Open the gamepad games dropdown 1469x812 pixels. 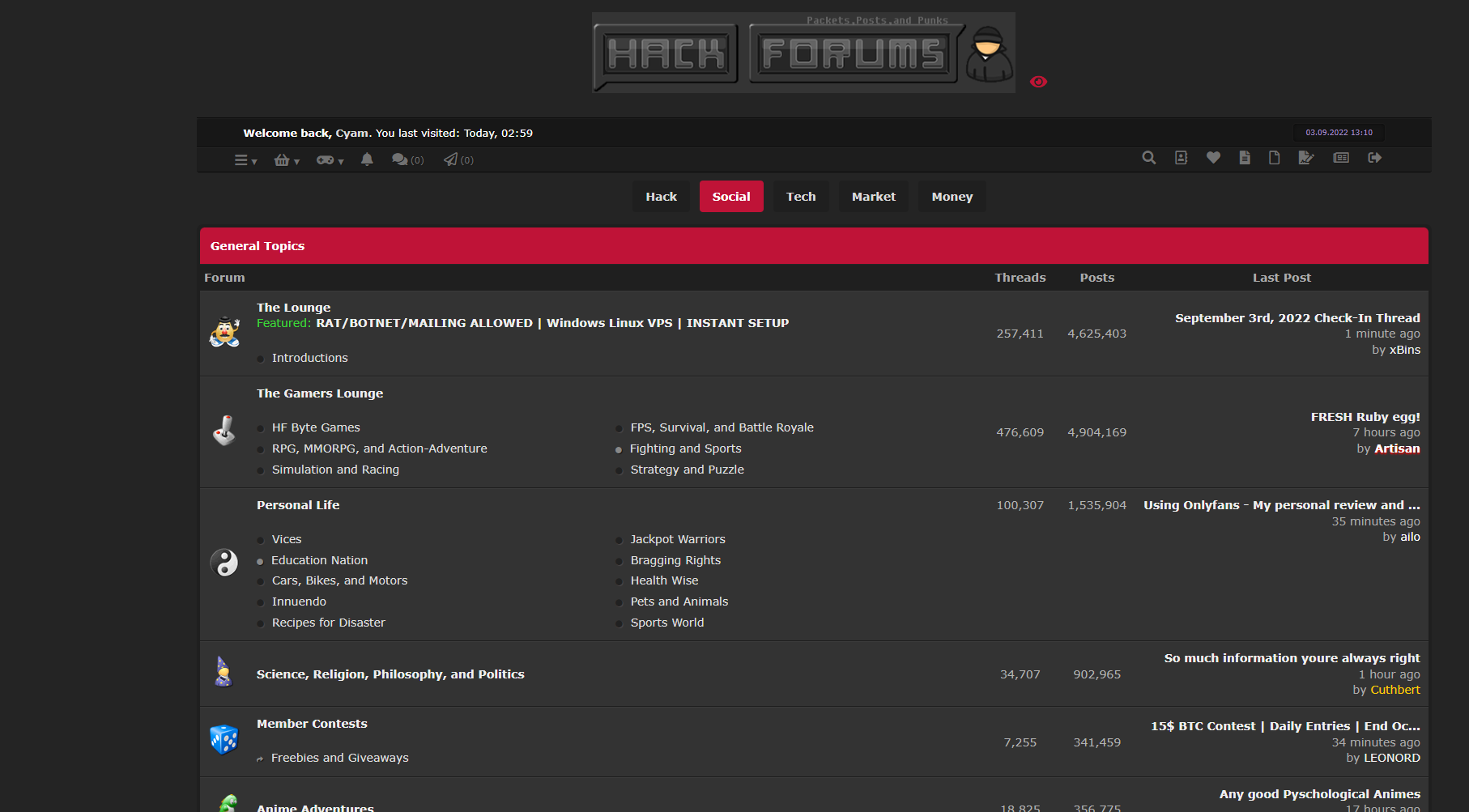point(330,160)
